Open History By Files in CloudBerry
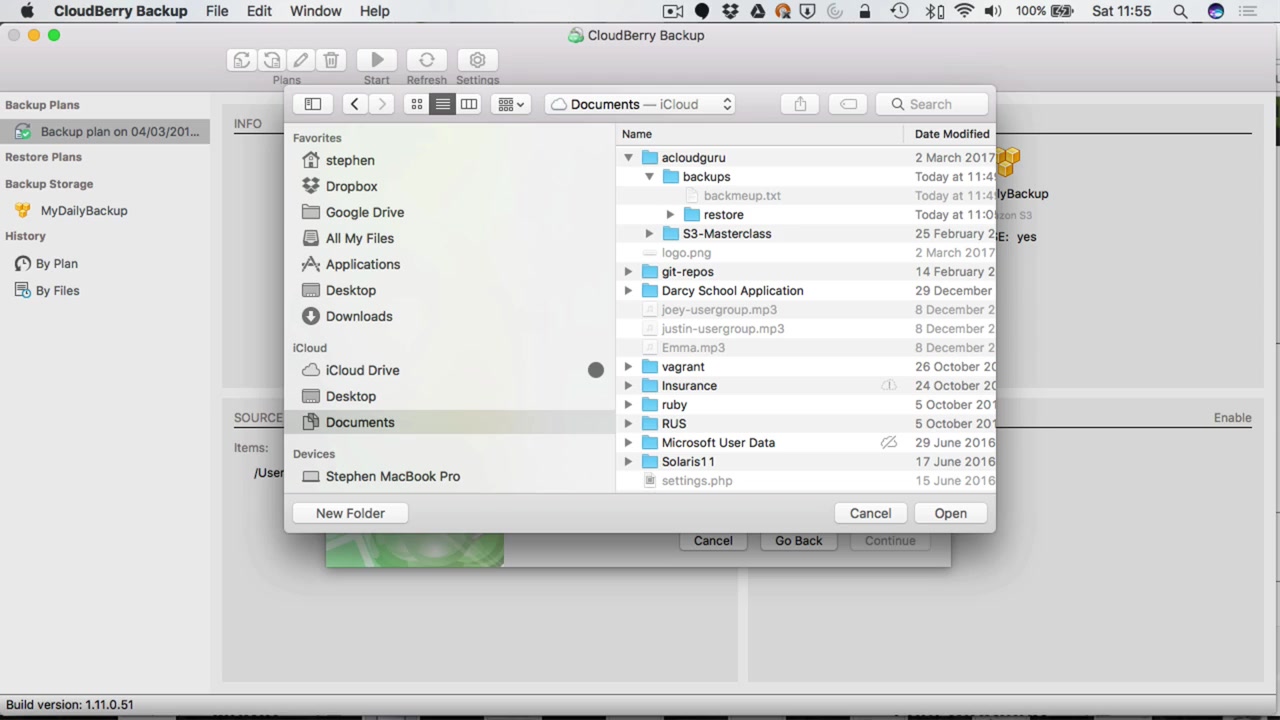Screen dimensions: 1280x720 click(57, 291)
